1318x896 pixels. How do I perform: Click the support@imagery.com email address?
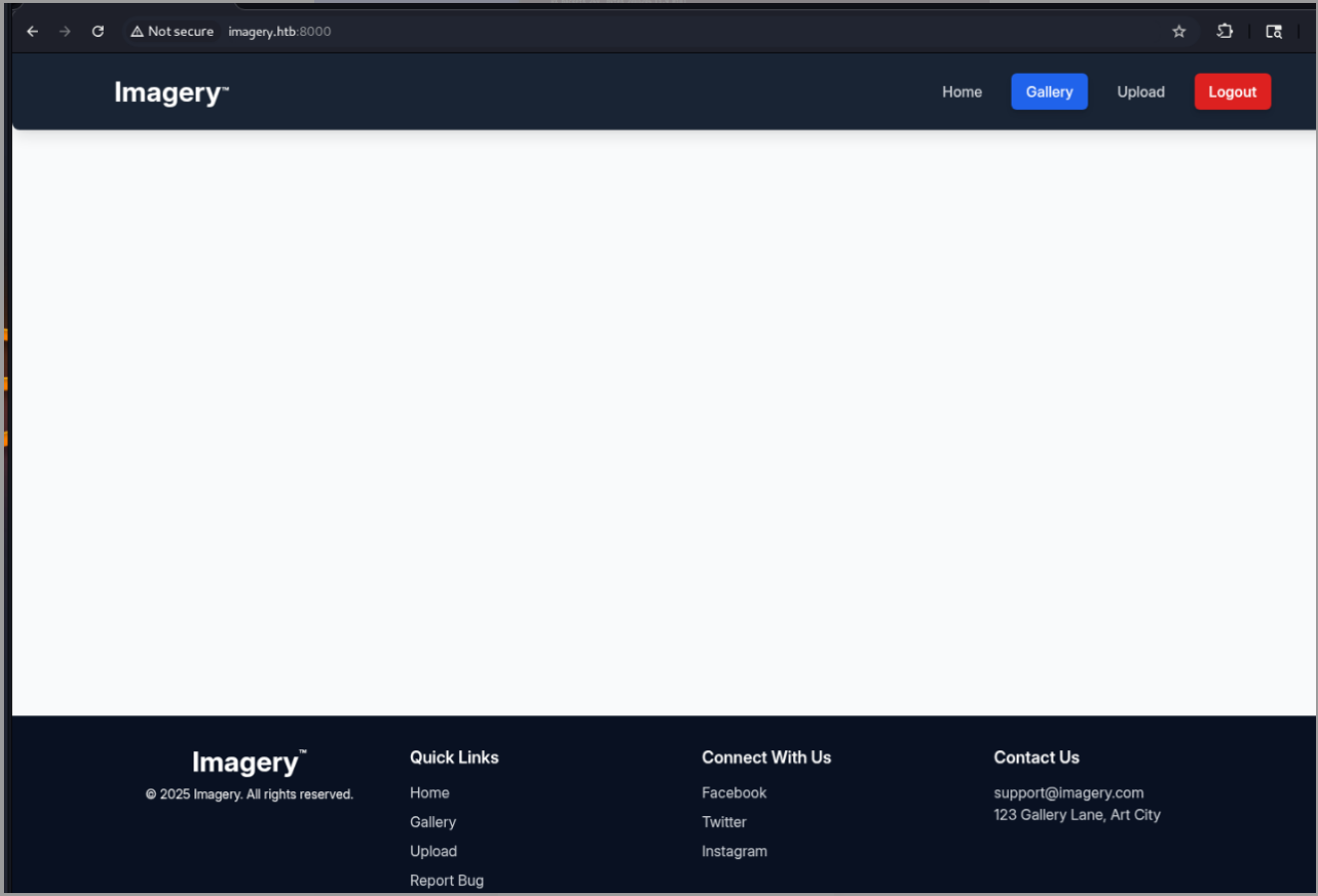click(x=1069, y=793)
